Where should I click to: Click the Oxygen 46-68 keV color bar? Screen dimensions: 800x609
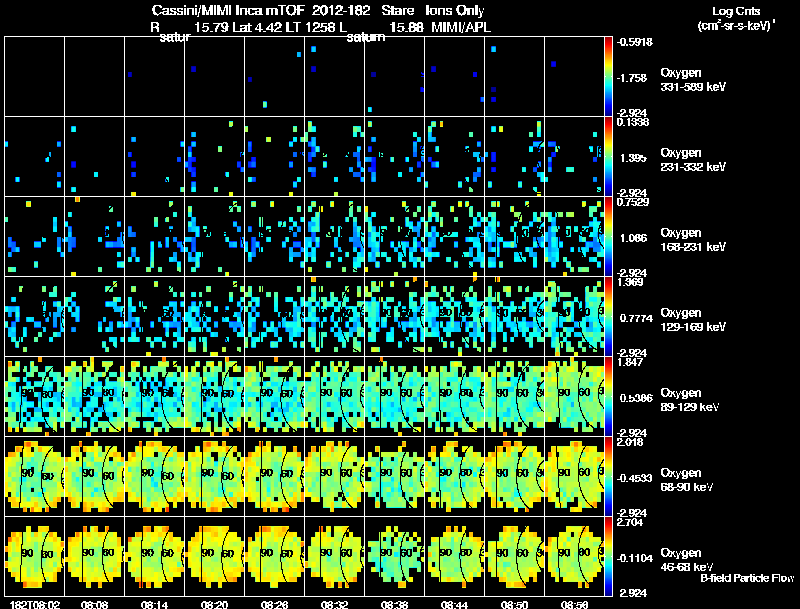coord(608,556)
